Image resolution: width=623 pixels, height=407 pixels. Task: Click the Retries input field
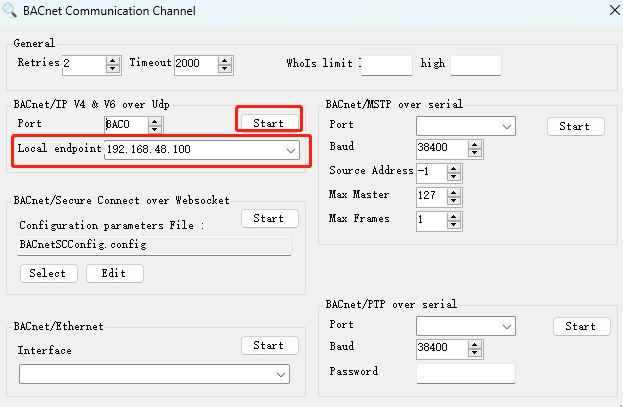pyautogui.click(x=84, y=65)
